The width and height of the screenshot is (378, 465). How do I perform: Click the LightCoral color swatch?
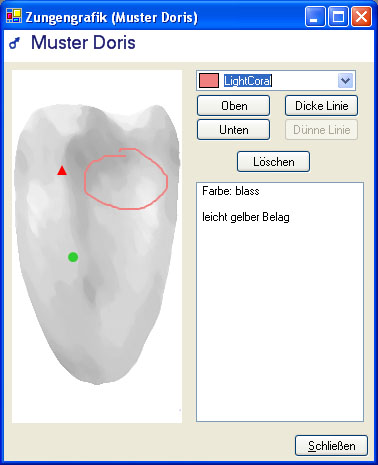point(209,81)
